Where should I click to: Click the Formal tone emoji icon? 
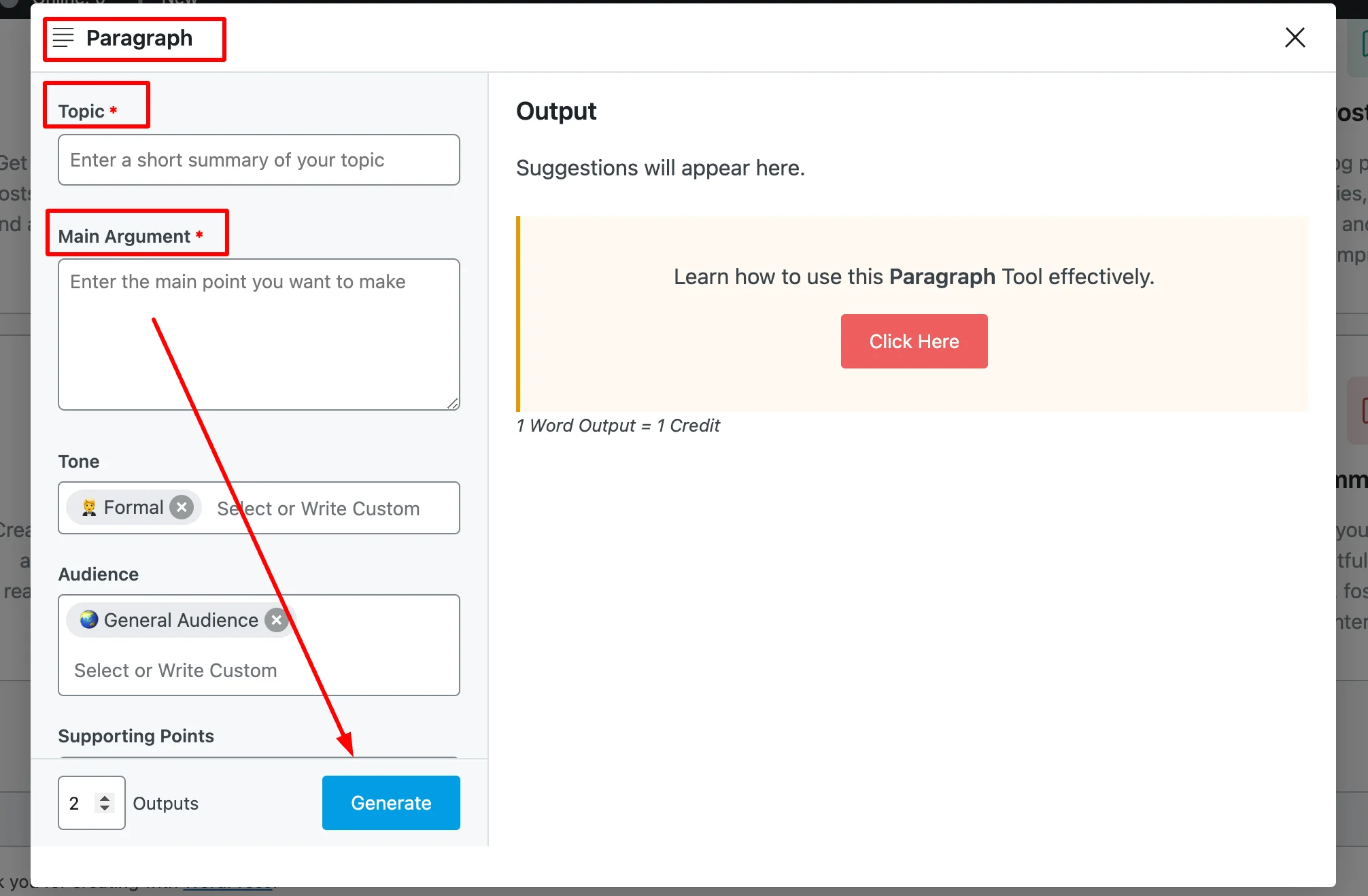coord(89,507)
